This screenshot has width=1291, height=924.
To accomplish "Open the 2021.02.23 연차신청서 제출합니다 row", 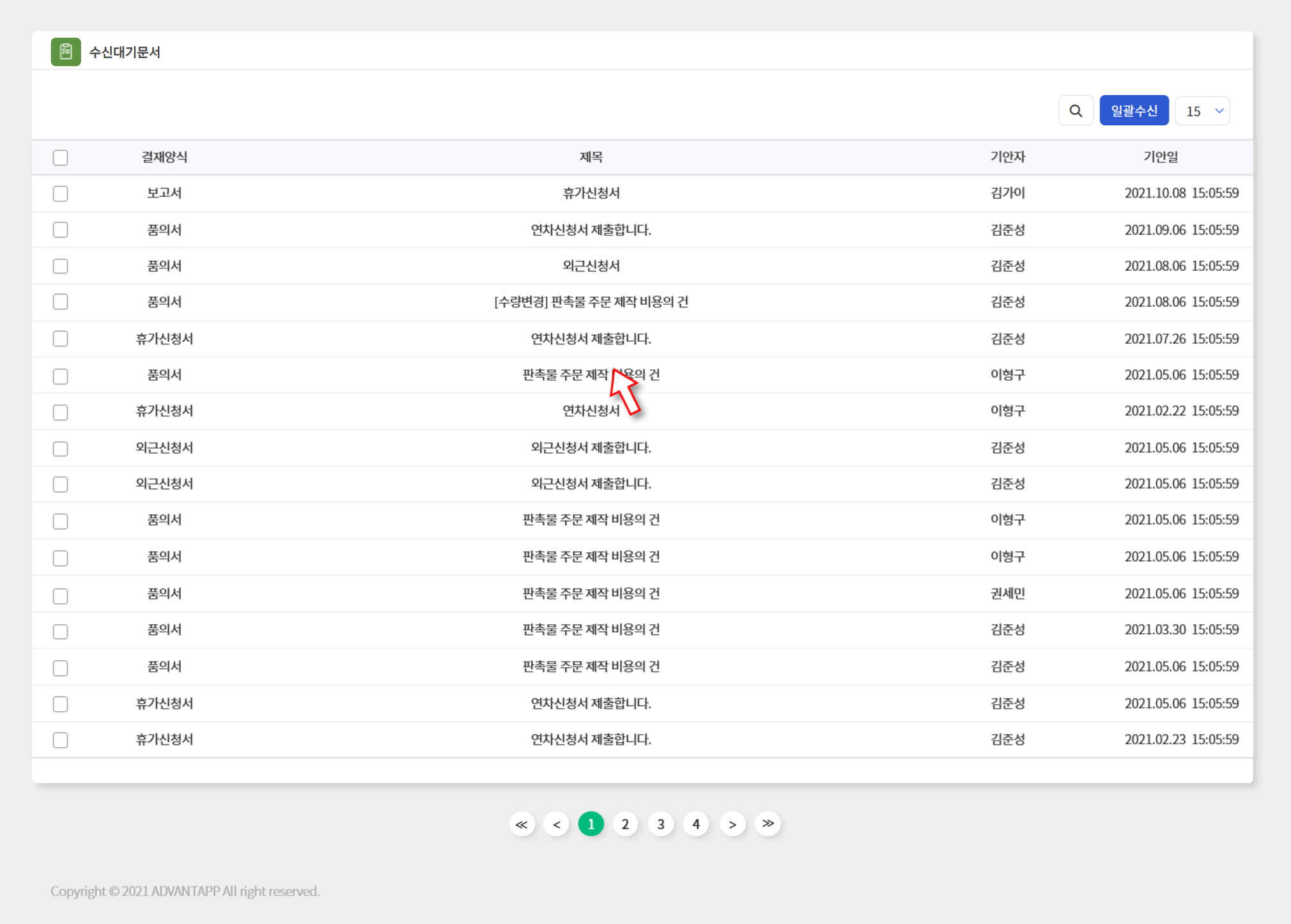I will tap(591, 739).
